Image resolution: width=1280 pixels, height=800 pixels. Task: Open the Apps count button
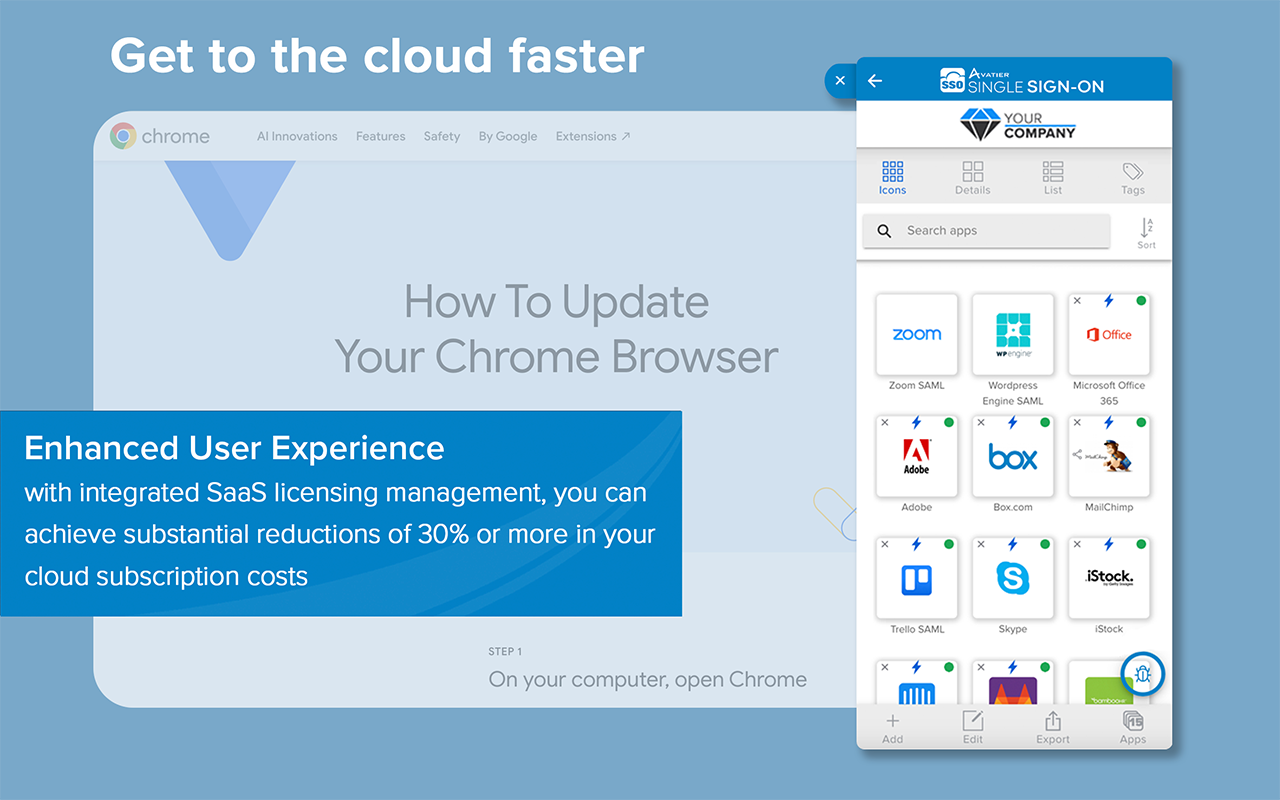coord(1133,727)
